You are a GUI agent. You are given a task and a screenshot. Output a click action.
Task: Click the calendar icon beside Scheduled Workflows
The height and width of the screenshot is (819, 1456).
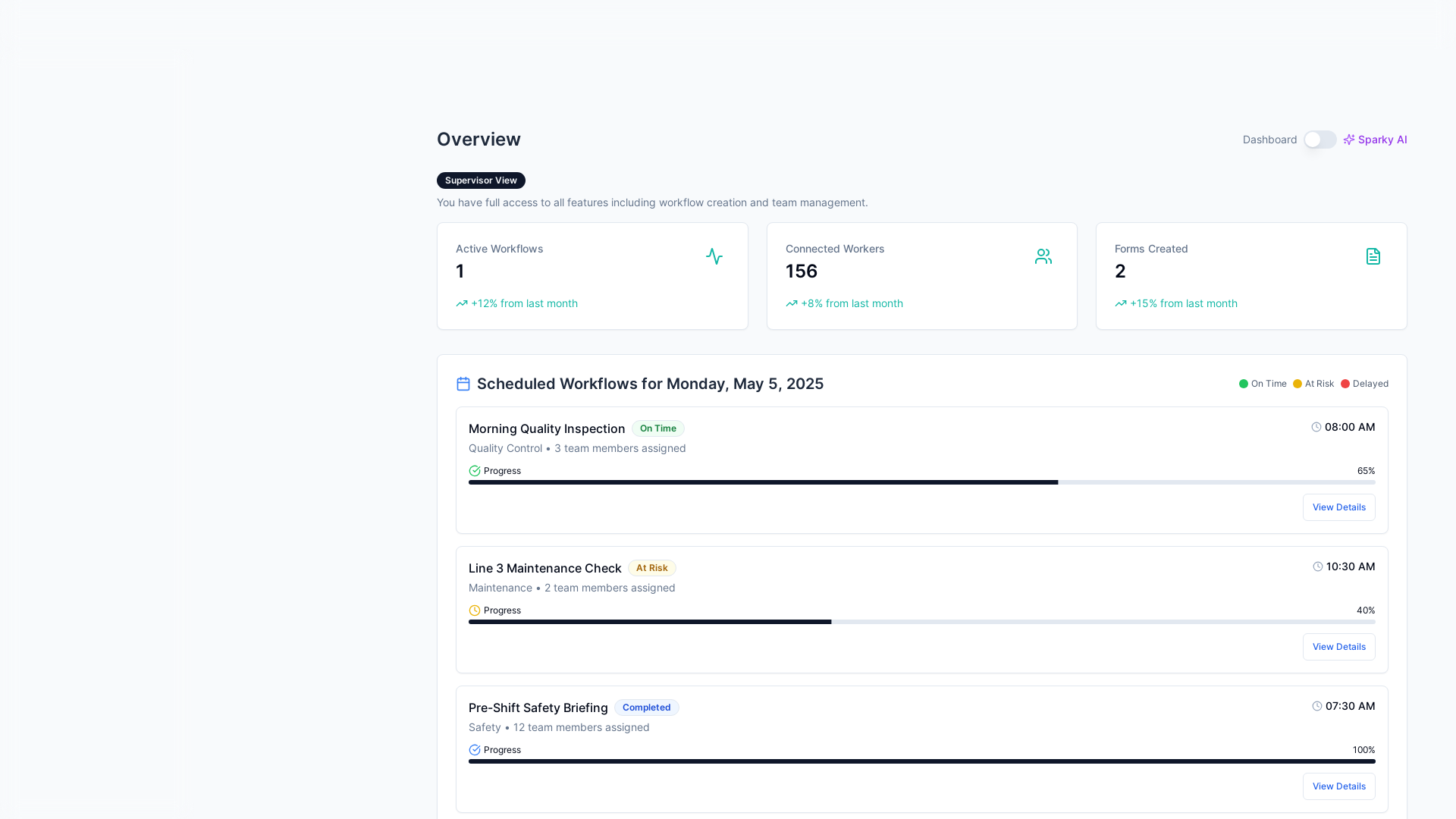pyautogui.click(x=463, y=384)
